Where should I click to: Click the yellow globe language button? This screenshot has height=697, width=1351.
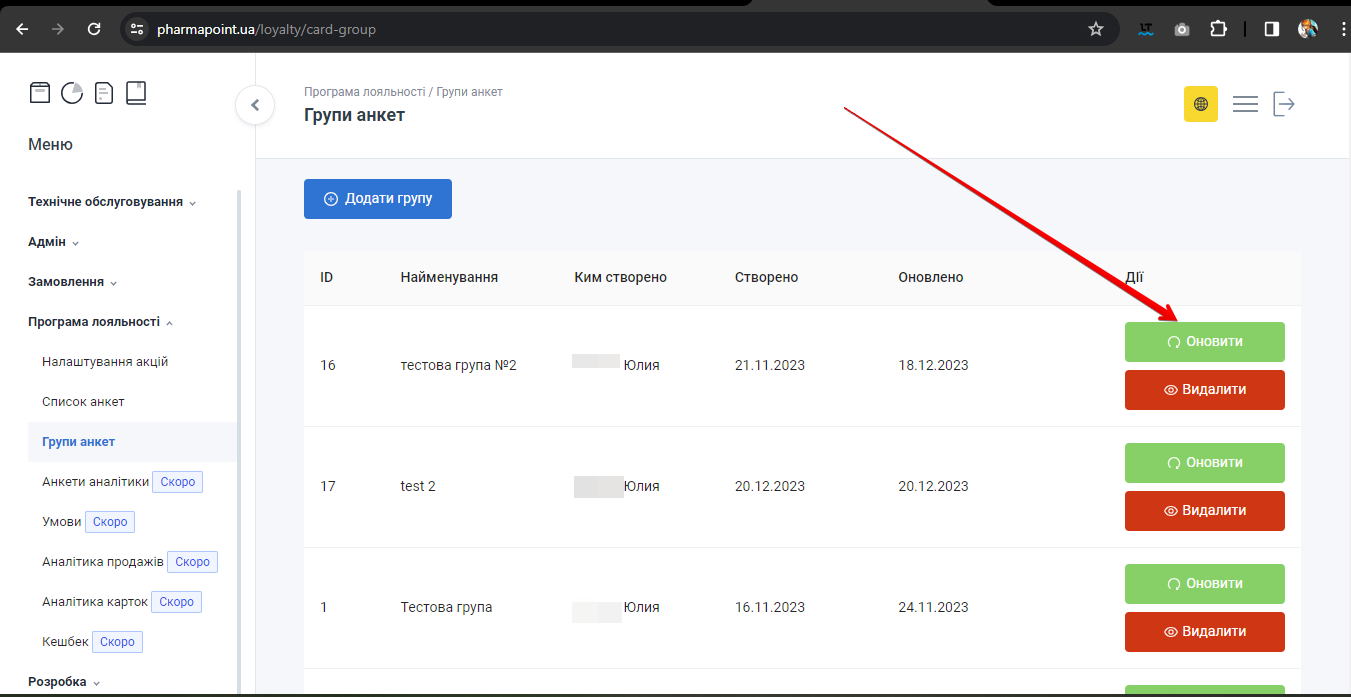pos(1200,104)
